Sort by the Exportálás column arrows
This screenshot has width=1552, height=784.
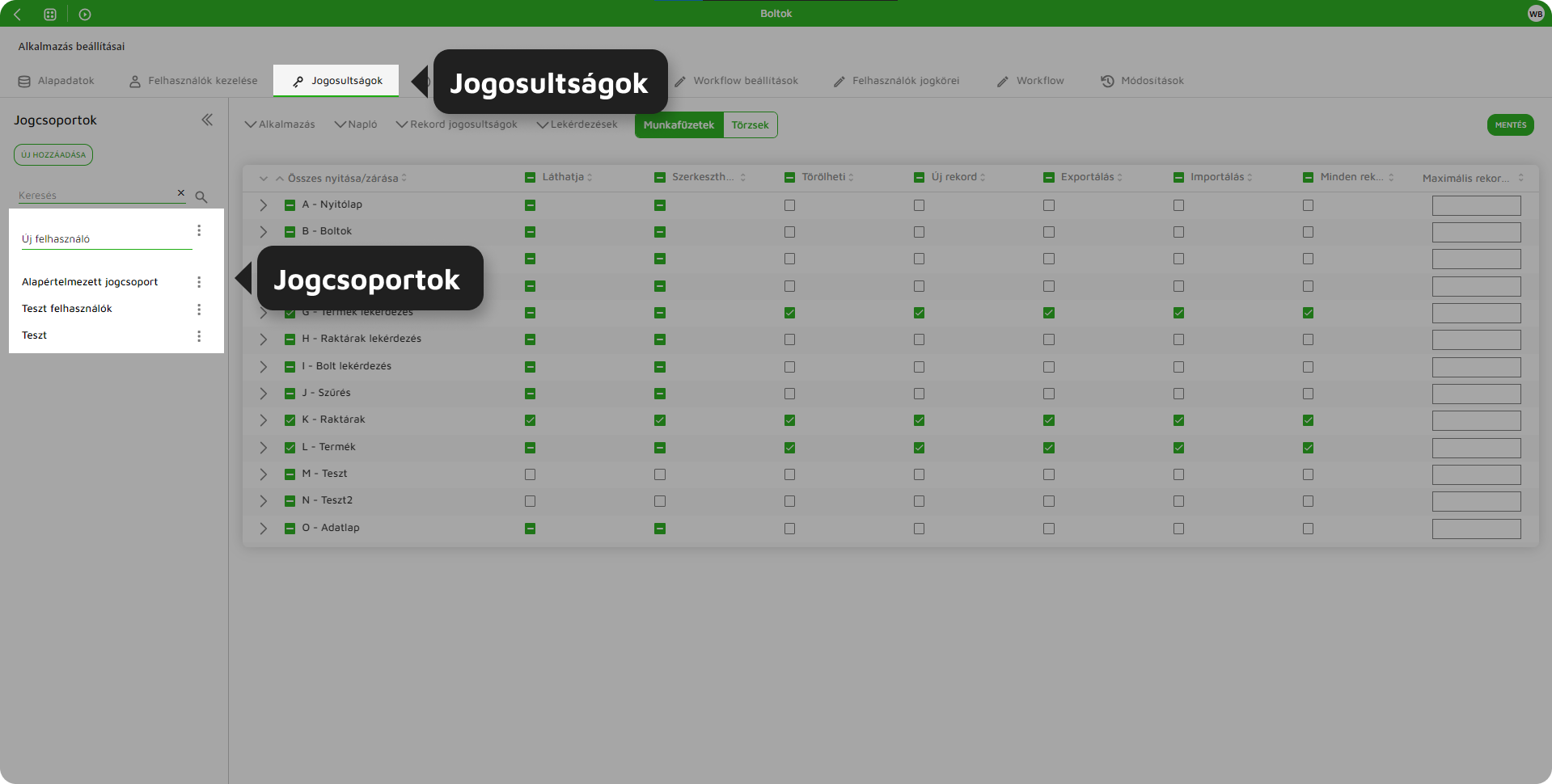click(1119, 177)
